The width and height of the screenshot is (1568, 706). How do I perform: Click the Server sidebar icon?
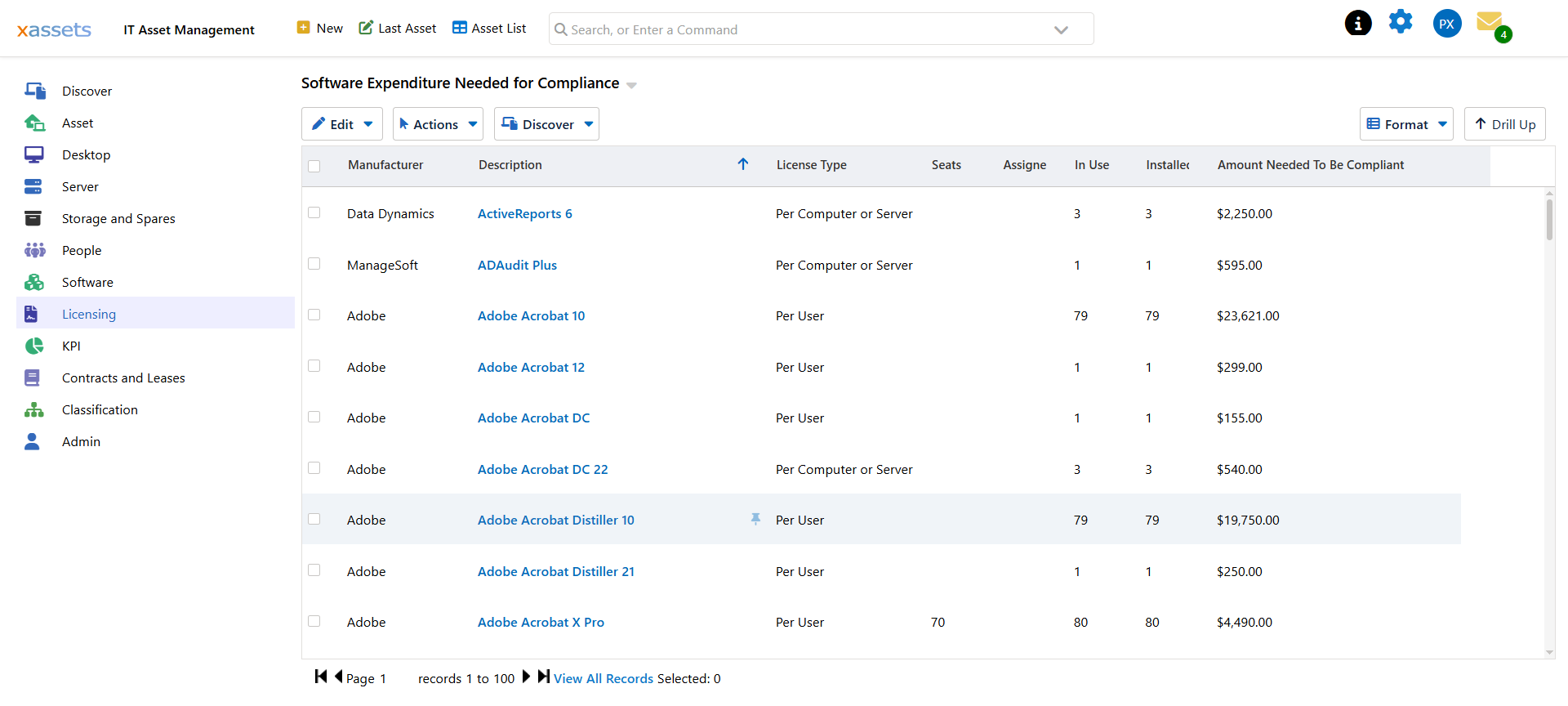click(33, 186)
